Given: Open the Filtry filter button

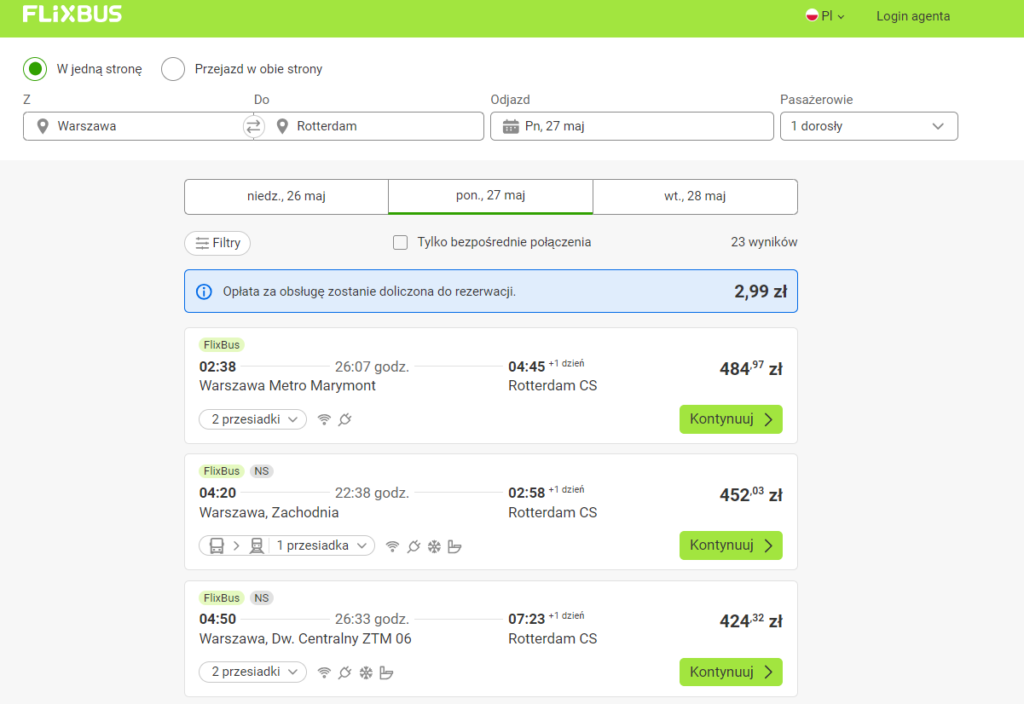Looking at the screenshot, I should pos(217,243).
